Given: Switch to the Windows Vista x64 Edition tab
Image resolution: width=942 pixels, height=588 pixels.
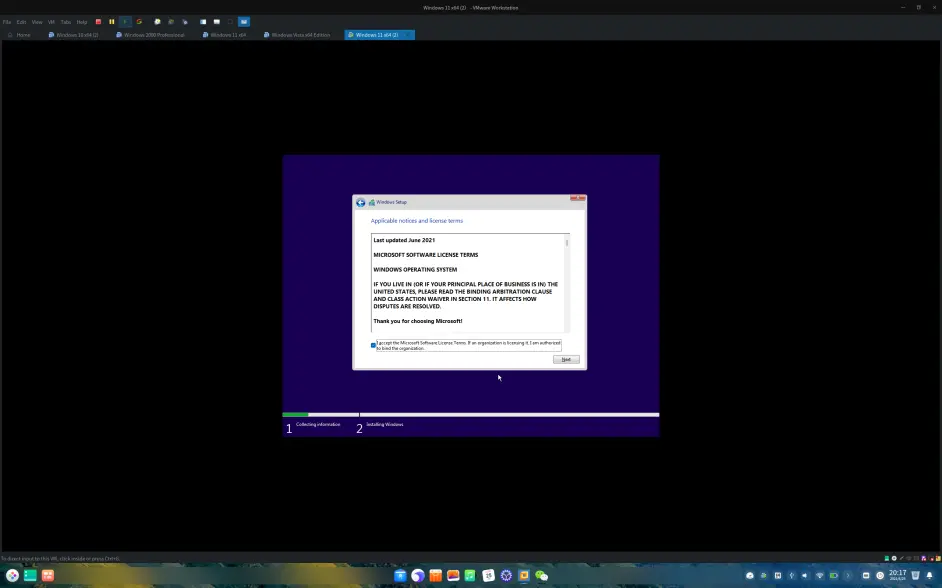Looking at the screenshot, I should tap(297, 35).
